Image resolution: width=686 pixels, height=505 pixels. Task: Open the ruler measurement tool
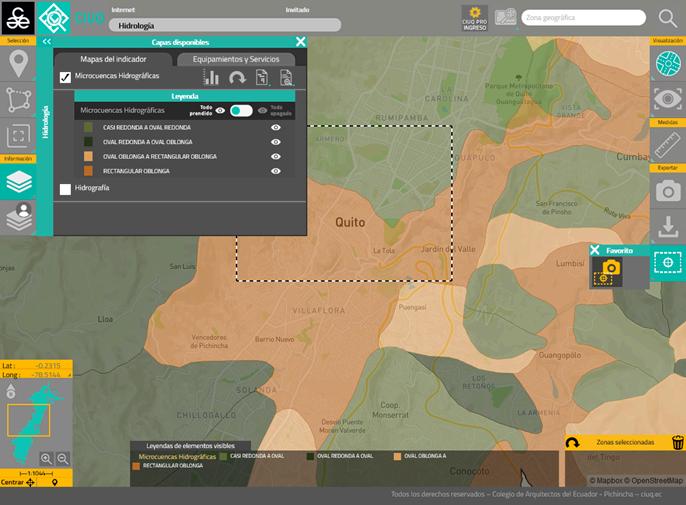tap(668, 145)
